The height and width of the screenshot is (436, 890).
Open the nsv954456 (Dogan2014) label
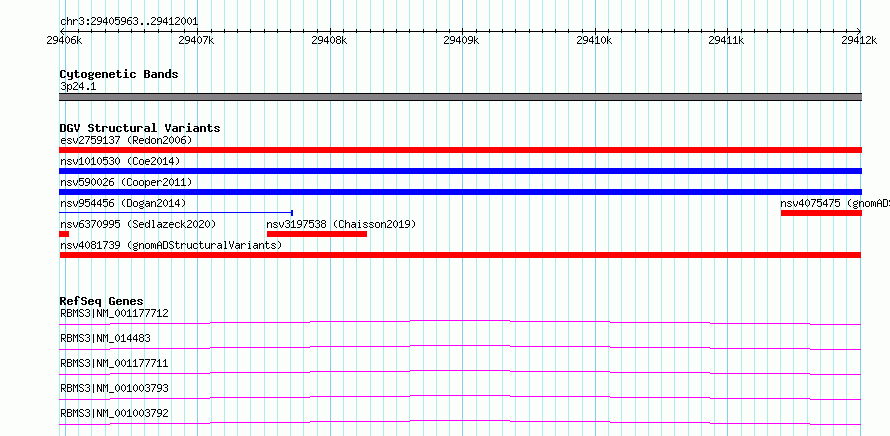pyautogui.click(x=123, y=203)
